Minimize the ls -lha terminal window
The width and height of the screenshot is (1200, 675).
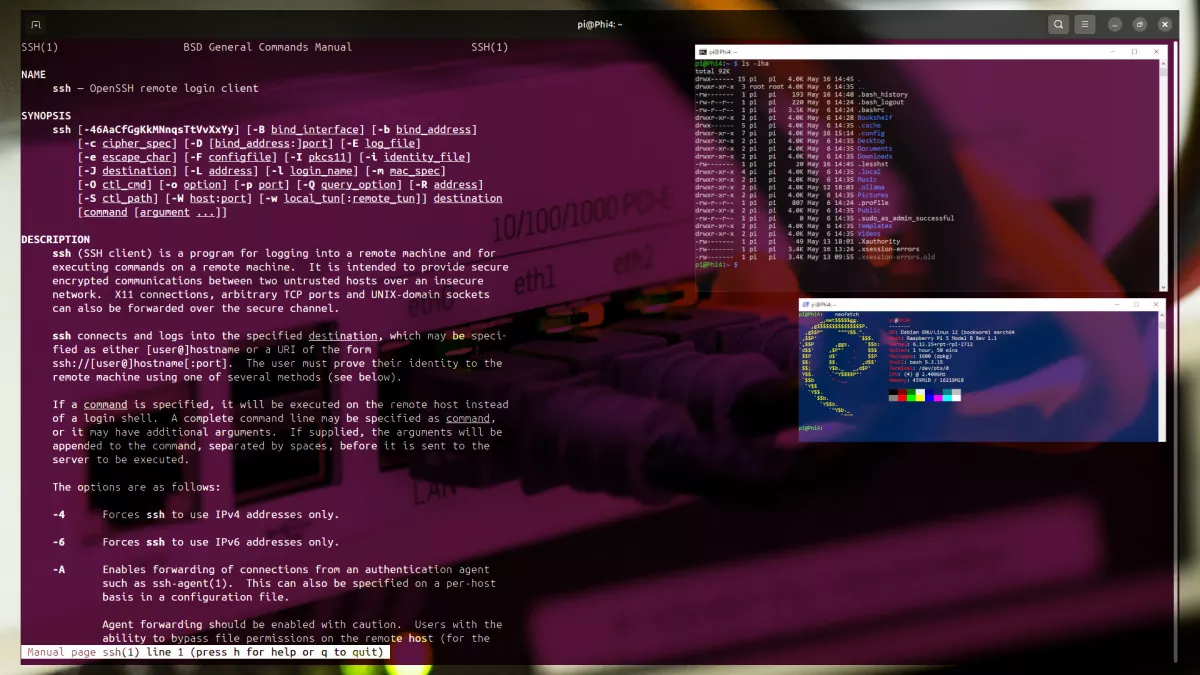[1110, 51]
